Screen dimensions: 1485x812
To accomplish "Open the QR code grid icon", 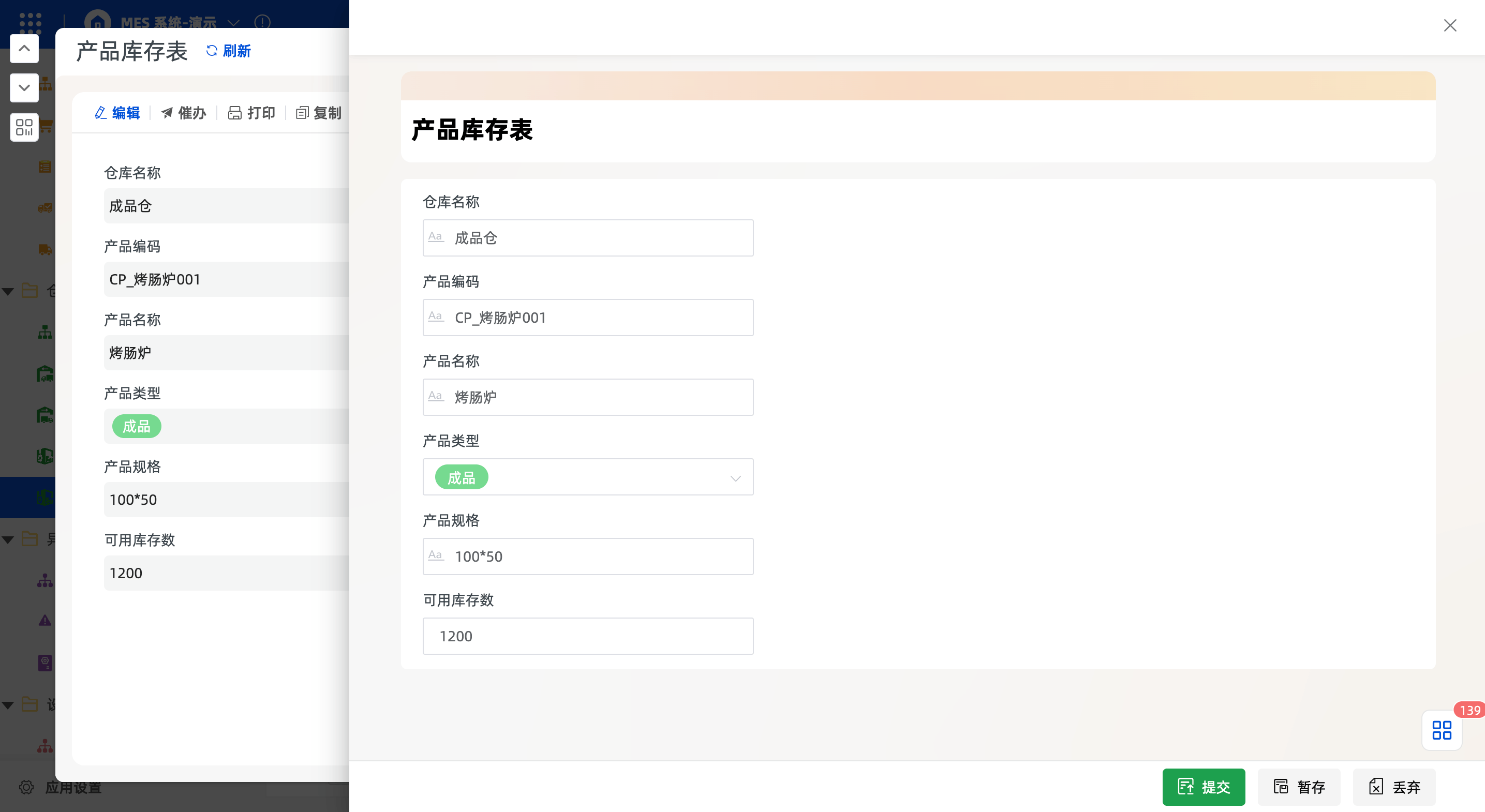I will click(x=24, y=127).
